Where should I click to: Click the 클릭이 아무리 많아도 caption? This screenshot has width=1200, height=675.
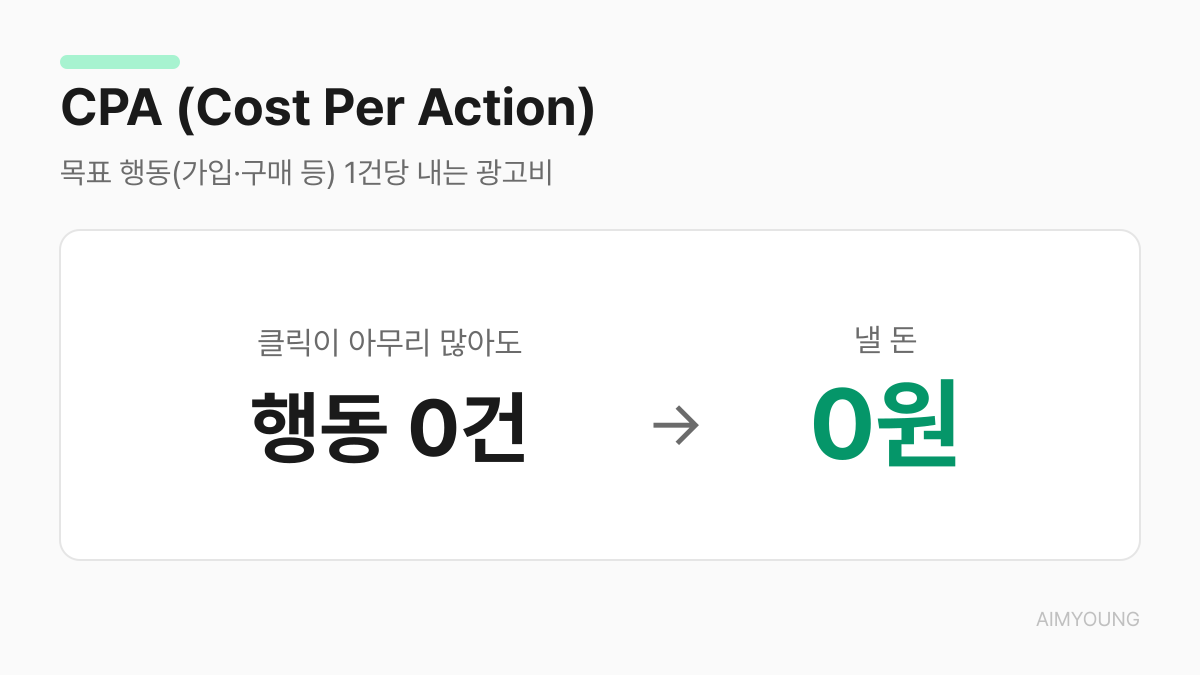click(x=390, y=344)
